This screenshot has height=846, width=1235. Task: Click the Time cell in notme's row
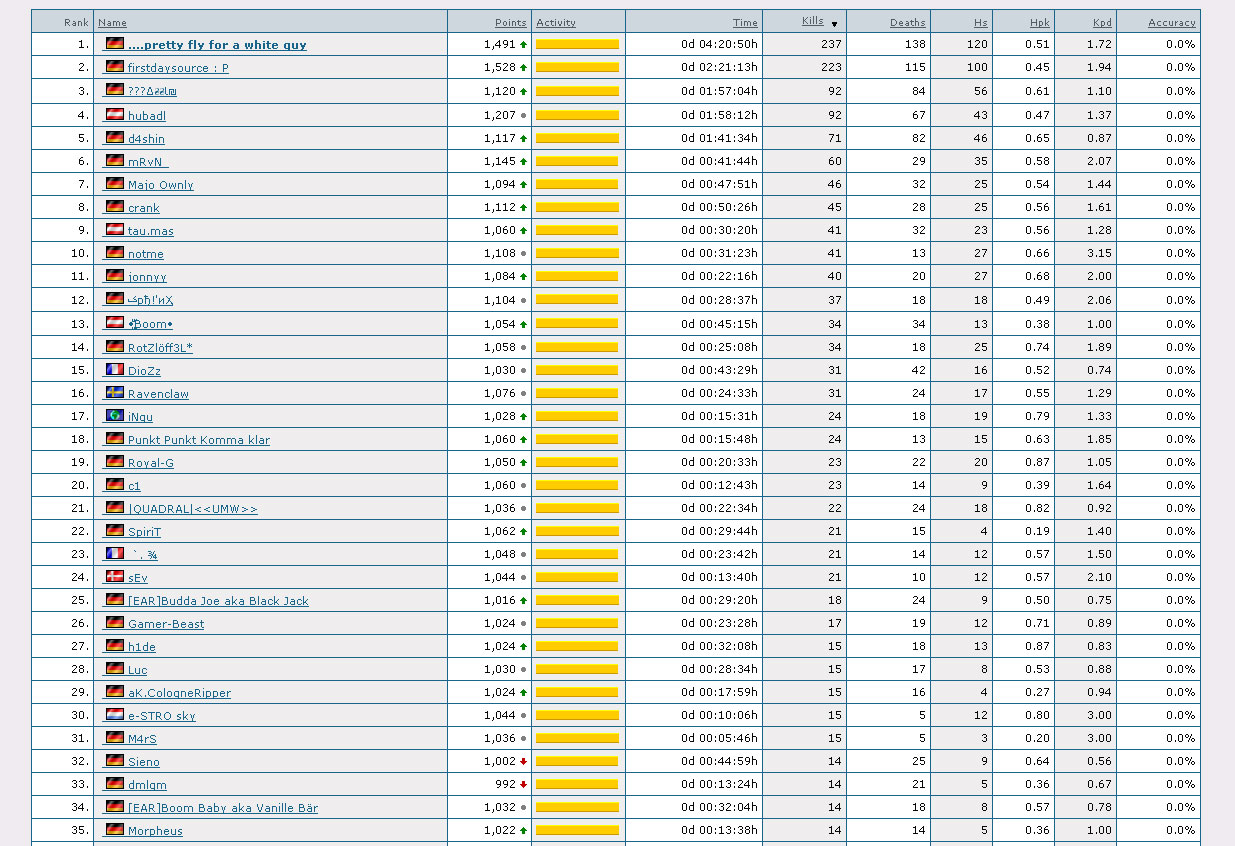719,254
